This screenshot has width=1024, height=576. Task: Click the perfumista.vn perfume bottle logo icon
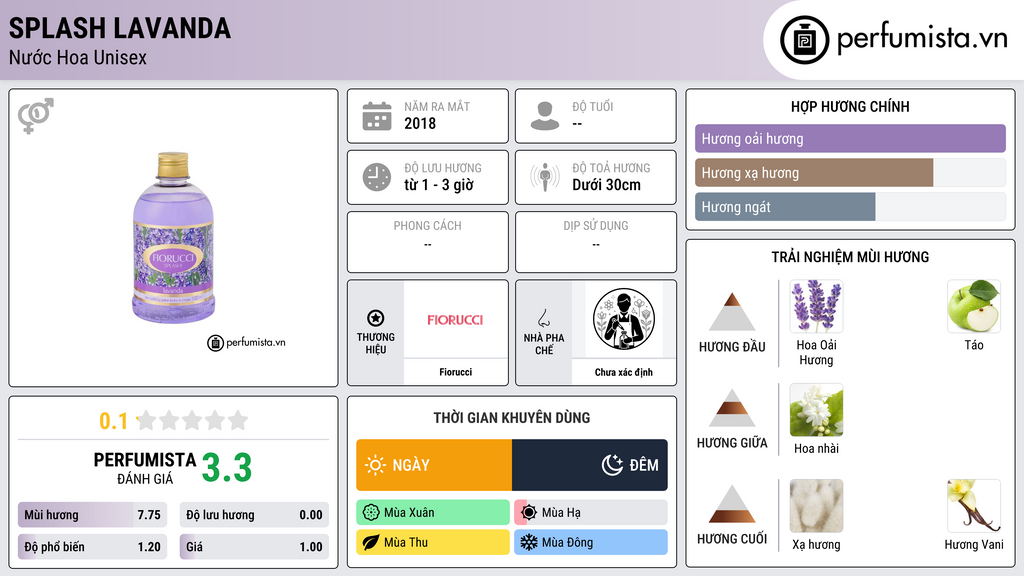pos(804,40)
